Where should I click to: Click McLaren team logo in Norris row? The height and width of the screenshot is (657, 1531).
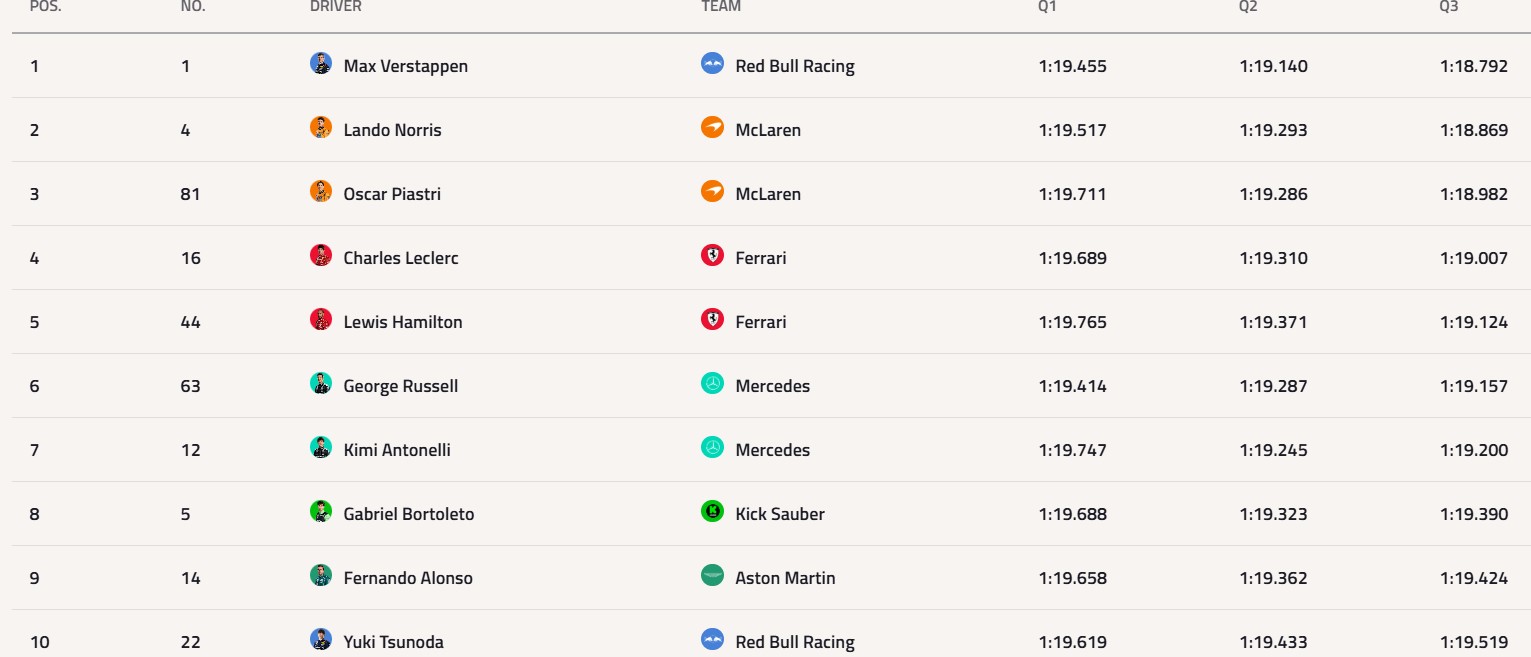(x=712, y=128)
